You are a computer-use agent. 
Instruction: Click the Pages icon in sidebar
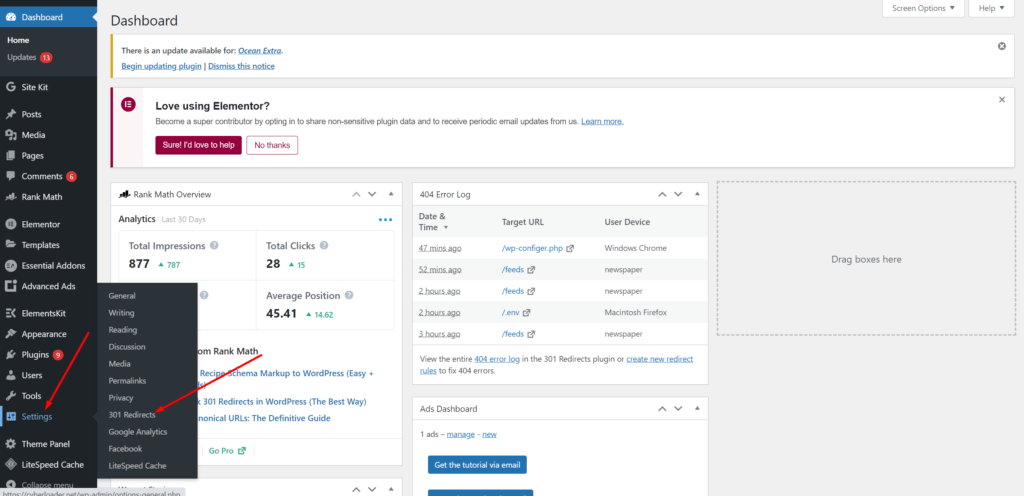point(10,156)
